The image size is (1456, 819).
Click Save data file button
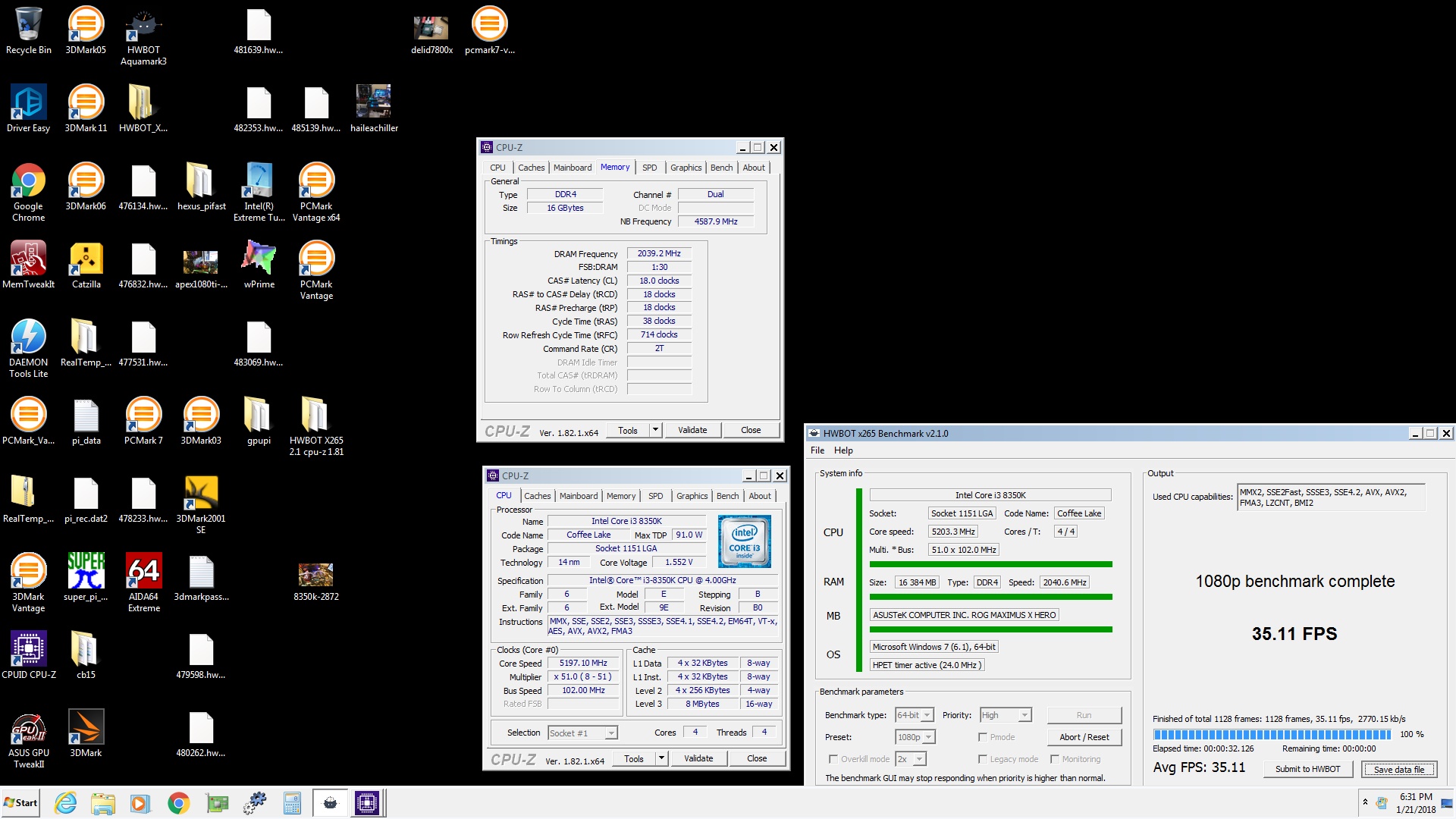point(1398,769)
